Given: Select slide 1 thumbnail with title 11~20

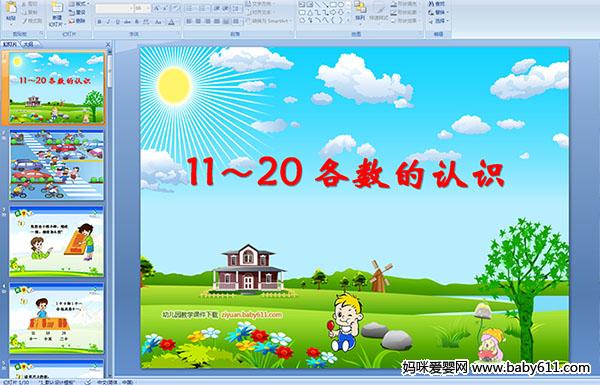Looking at the screenshot, I should tap(57, 88).
